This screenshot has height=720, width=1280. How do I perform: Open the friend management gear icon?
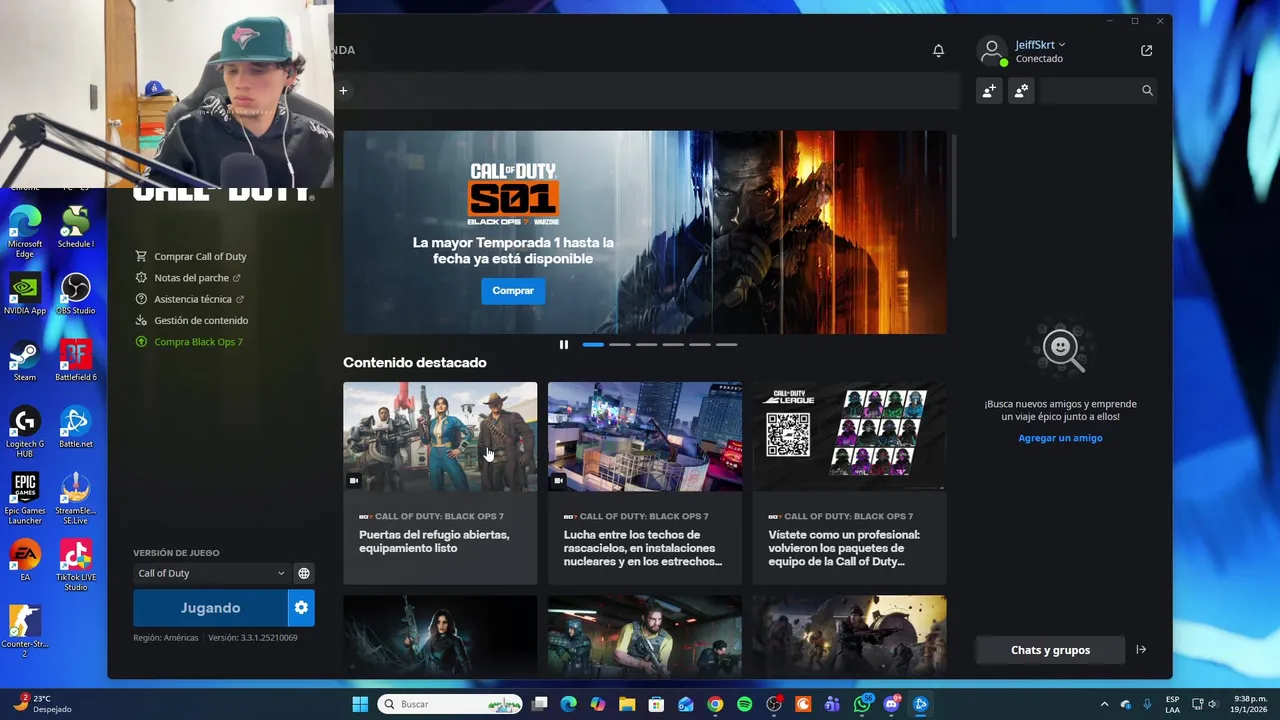tap(1021, 90)
